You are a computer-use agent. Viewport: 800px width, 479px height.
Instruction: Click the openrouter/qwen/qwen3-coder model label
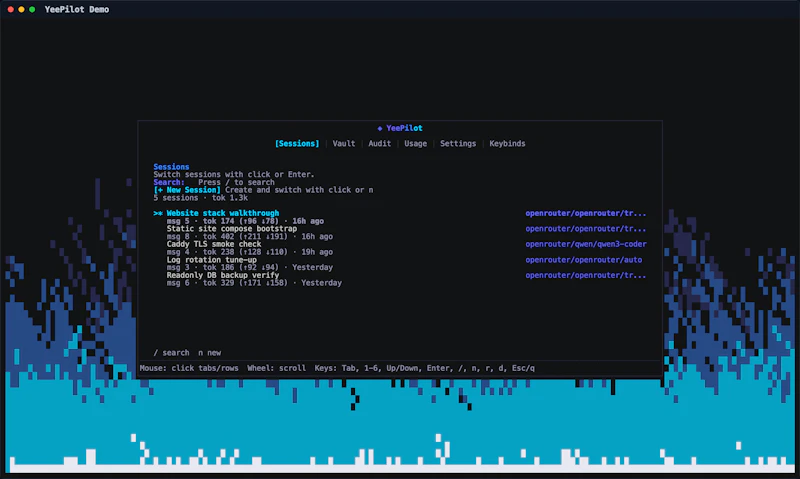pos(586,244)
